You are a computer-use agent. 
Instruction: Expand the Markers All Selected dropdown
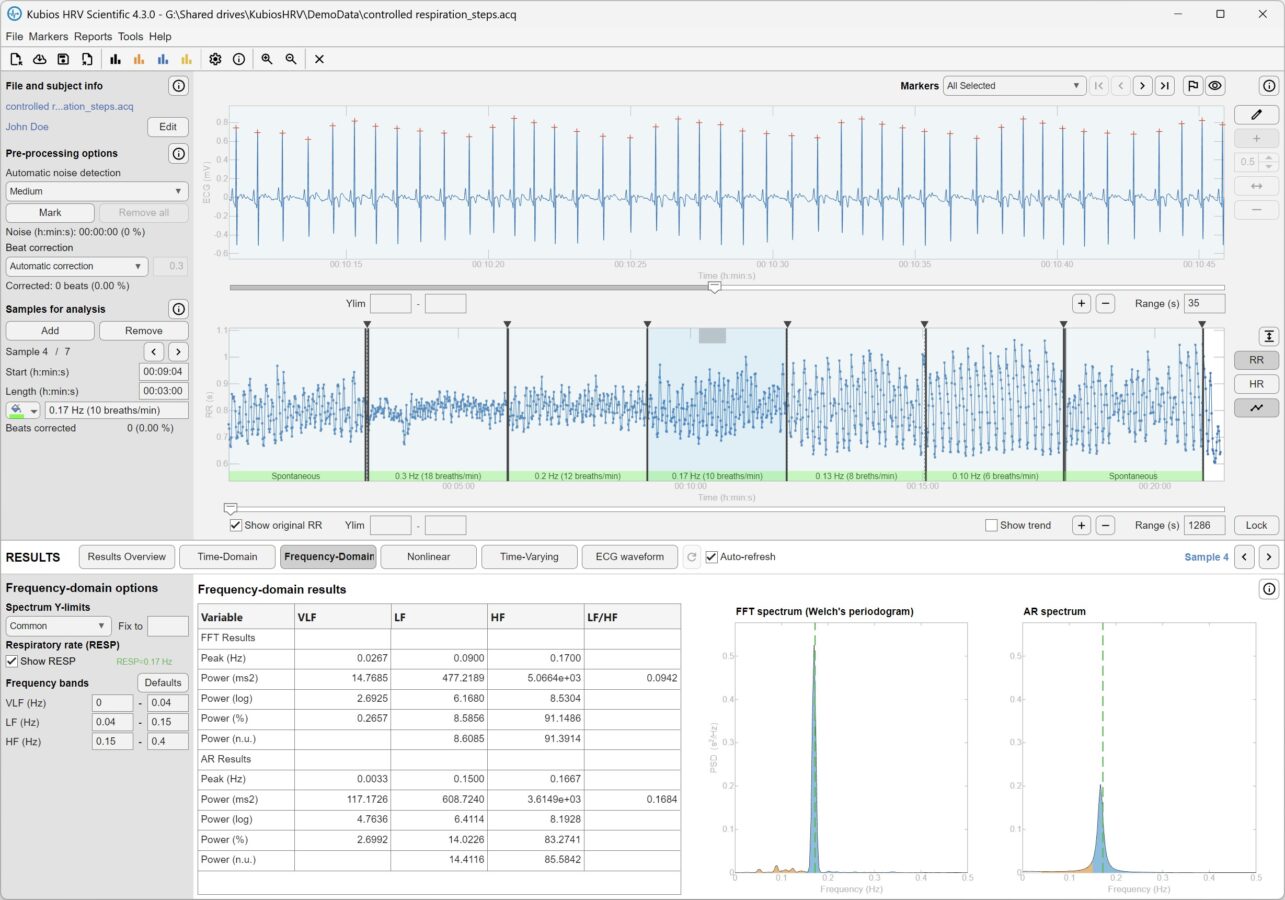coord(1014,86)
